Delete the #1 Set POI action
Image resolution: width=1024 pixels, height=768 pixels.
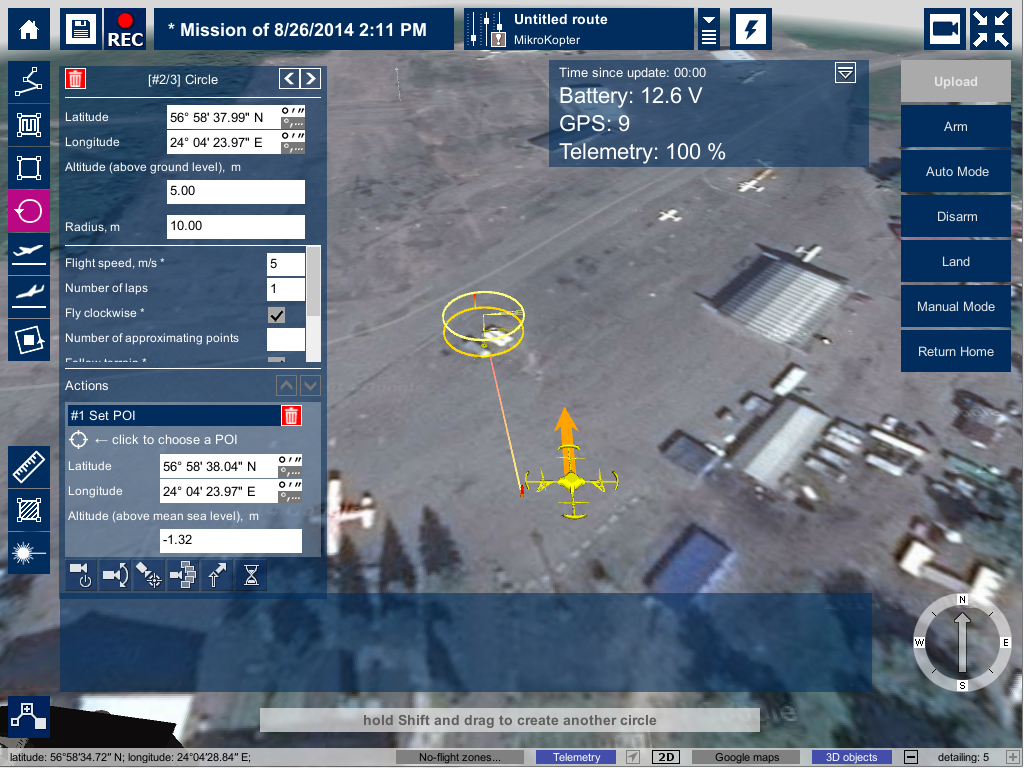click(x=291, y=415)
